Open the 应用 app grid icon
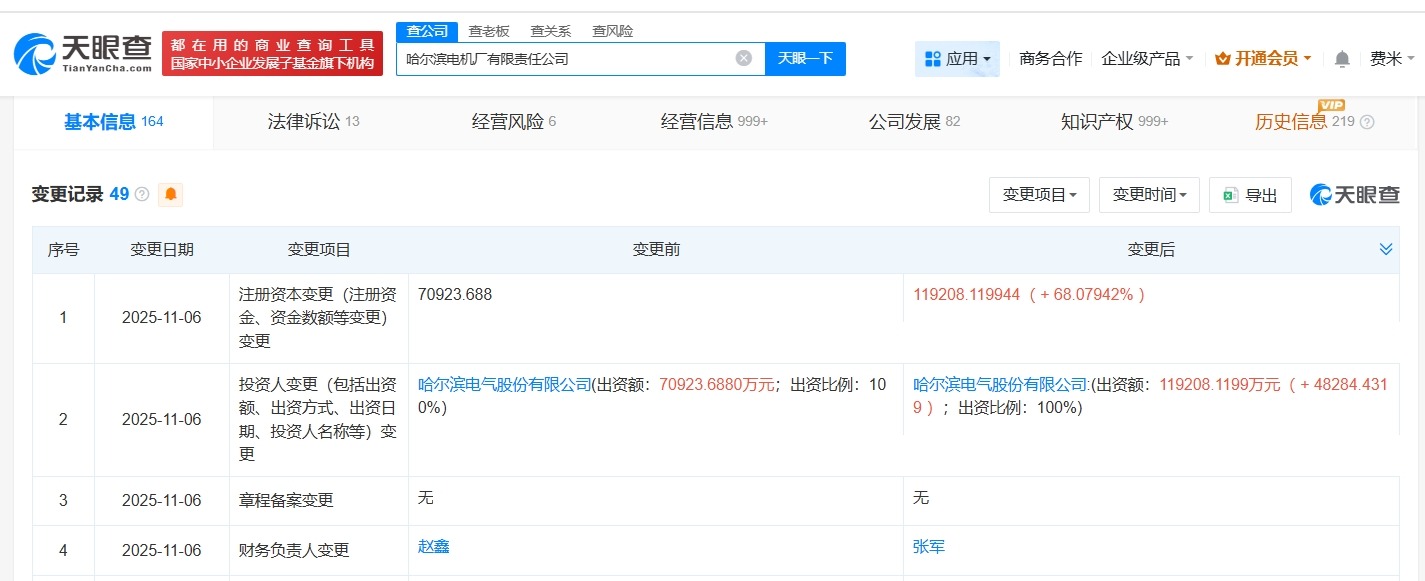 coord(932,58)
